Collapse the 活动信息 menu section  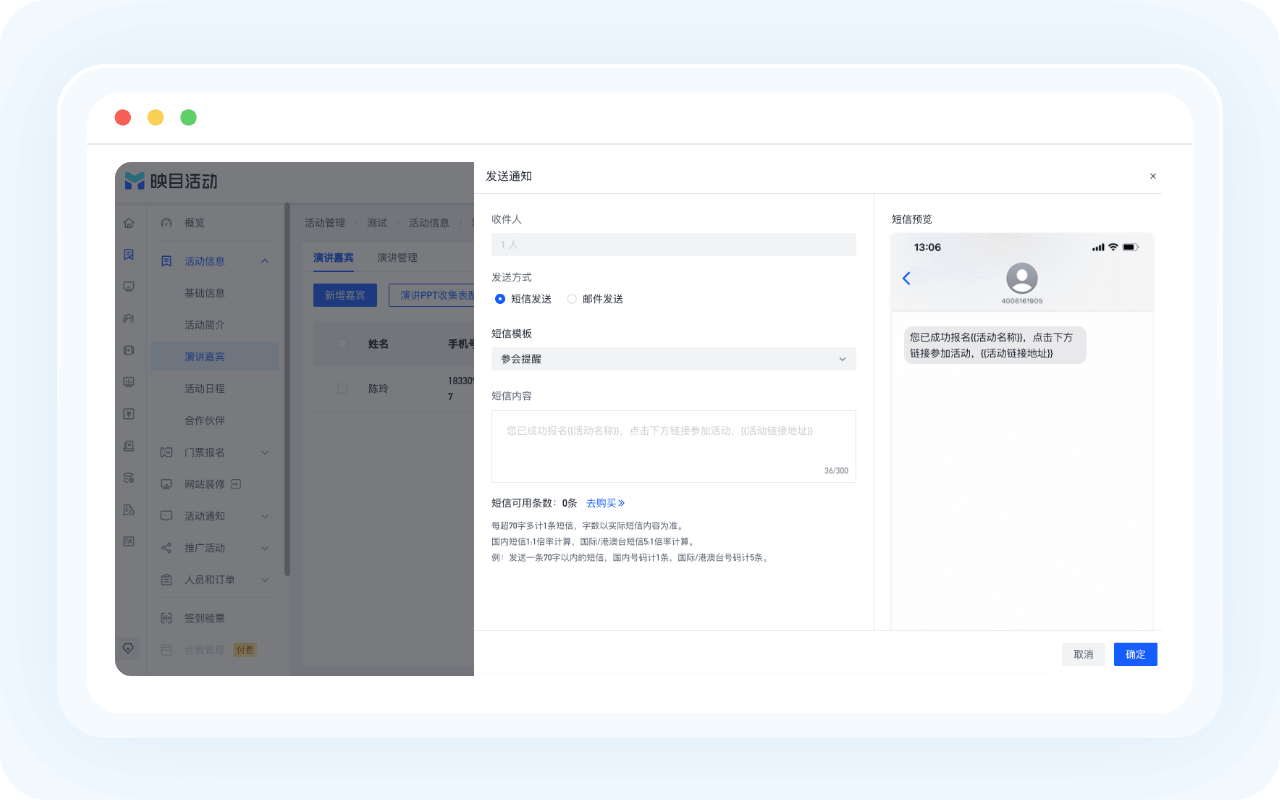click(x=265, y=261)
